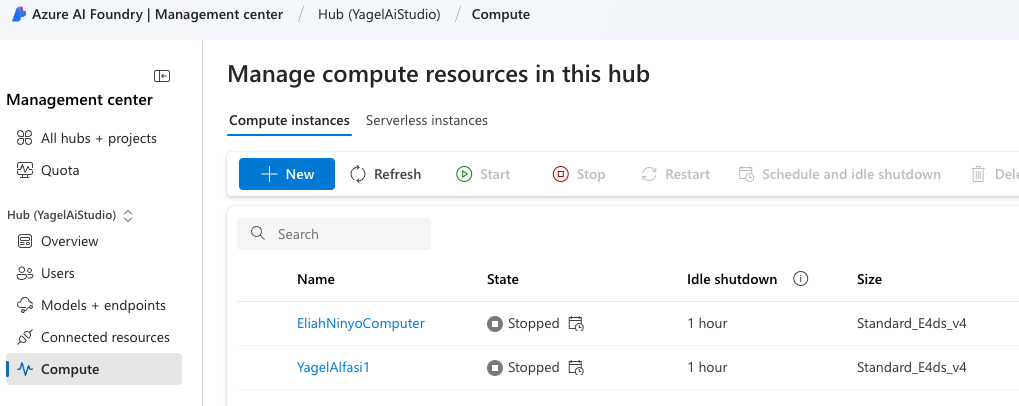
Task: Open the info icon beside Idle shutdown
Action: pos(801,279)
